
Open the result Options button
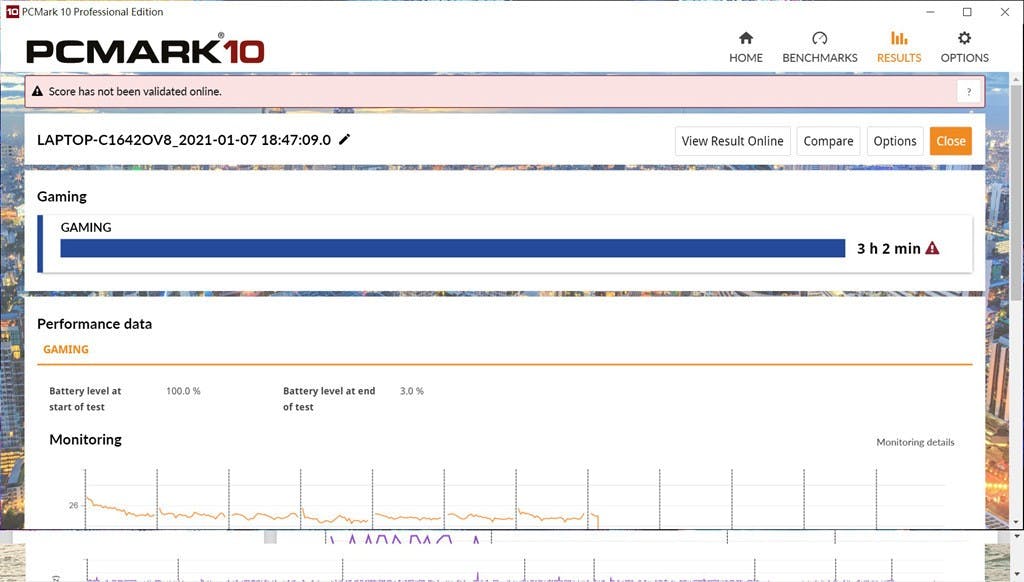coord(895,141)
